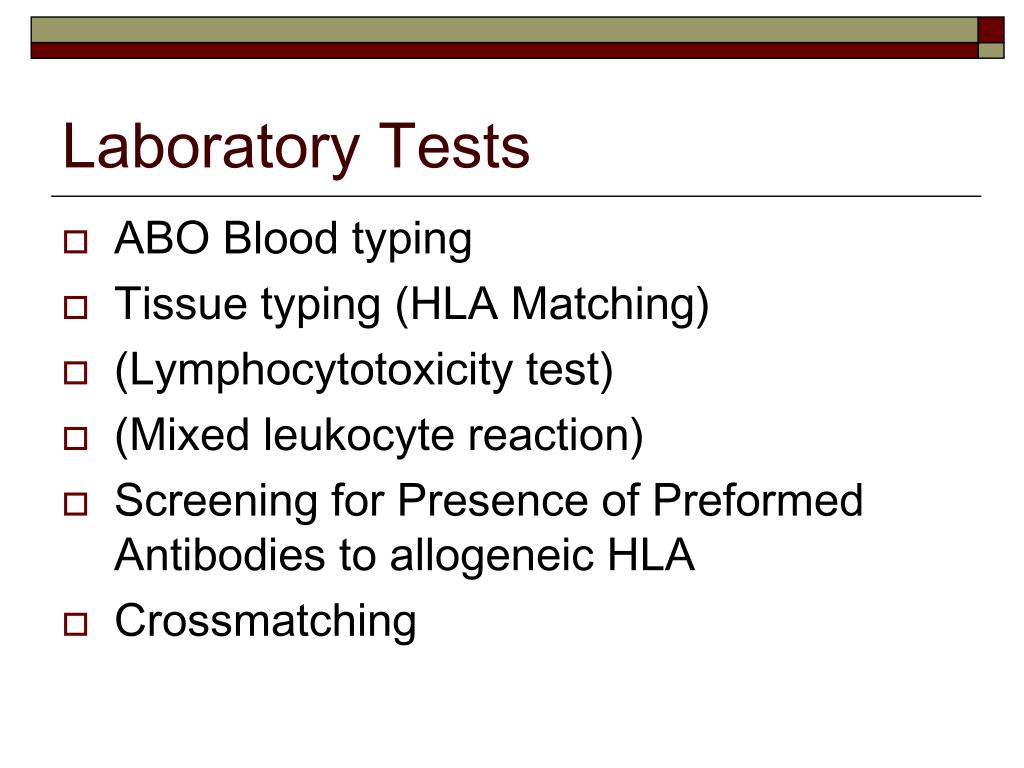Select the Tissue typing (HLA Matching) line

411,306
